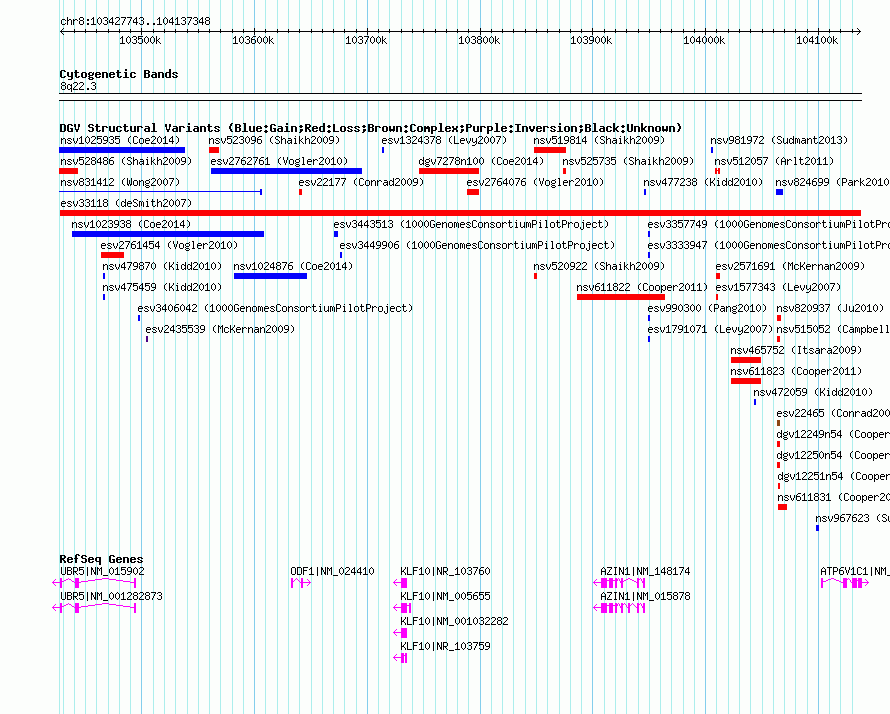The image size is (890, 714).
Task: Open the nsv820937 (Ju2010) label
Action: [x=830, y=308]
